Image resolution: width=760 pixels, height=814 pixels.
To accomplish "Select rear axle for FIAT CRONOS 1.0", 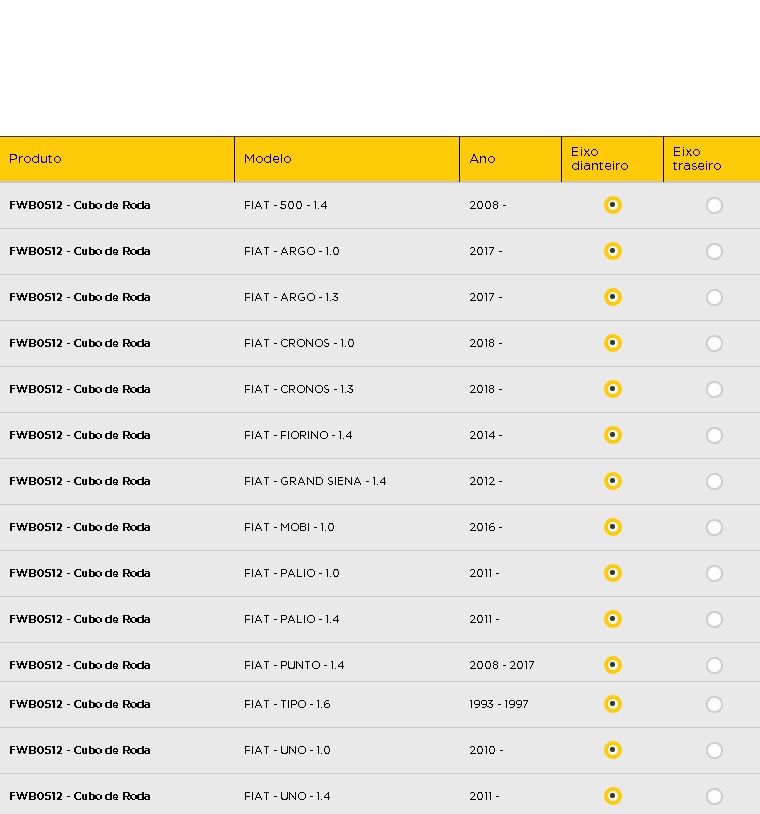I will [714, 344].
